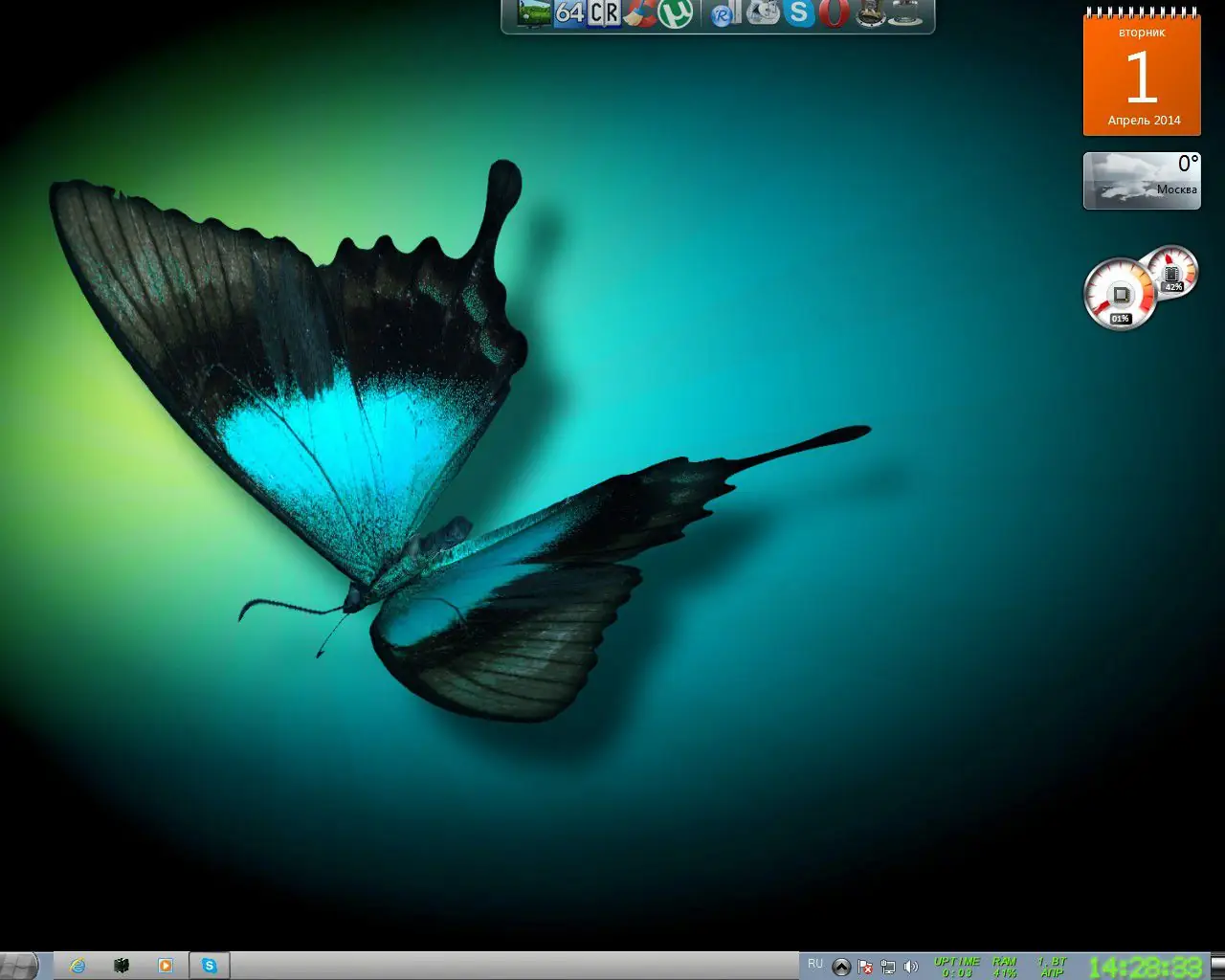The height and width of the screenshot is (980, 1225).
Task: Click the volume speaker tray icon
Action: pos(911,967)
